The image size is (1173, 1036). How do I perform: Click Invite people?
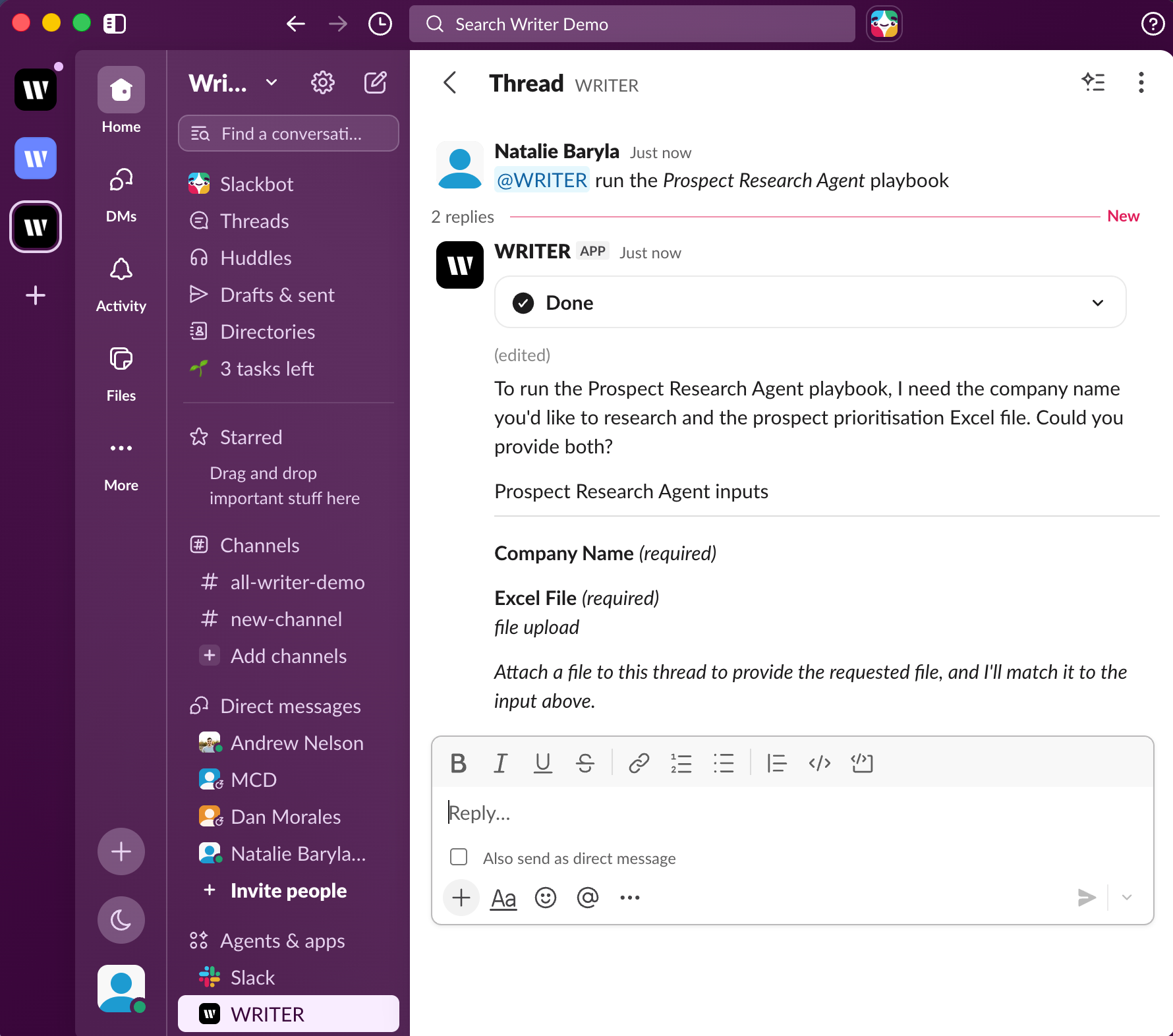pyautogui.click(x=289, y=890)
